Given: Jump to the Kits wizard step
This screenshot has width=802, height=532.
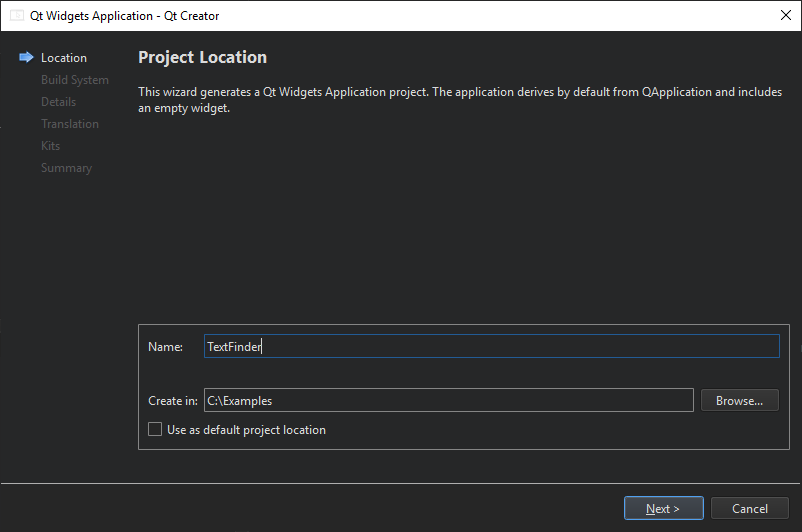Looking at the screenshot, I should pyautogui.click(x=51, y=146).
